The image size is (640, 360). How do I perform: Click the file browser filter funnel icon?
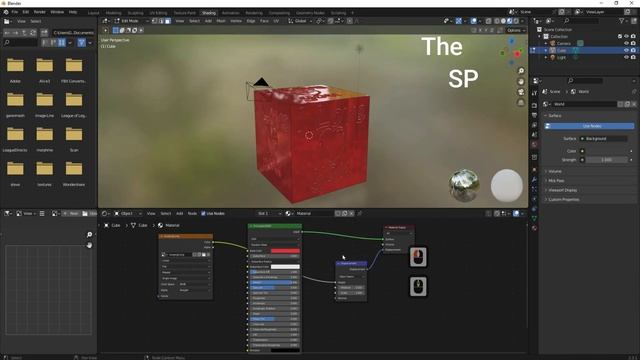(82, 42)
